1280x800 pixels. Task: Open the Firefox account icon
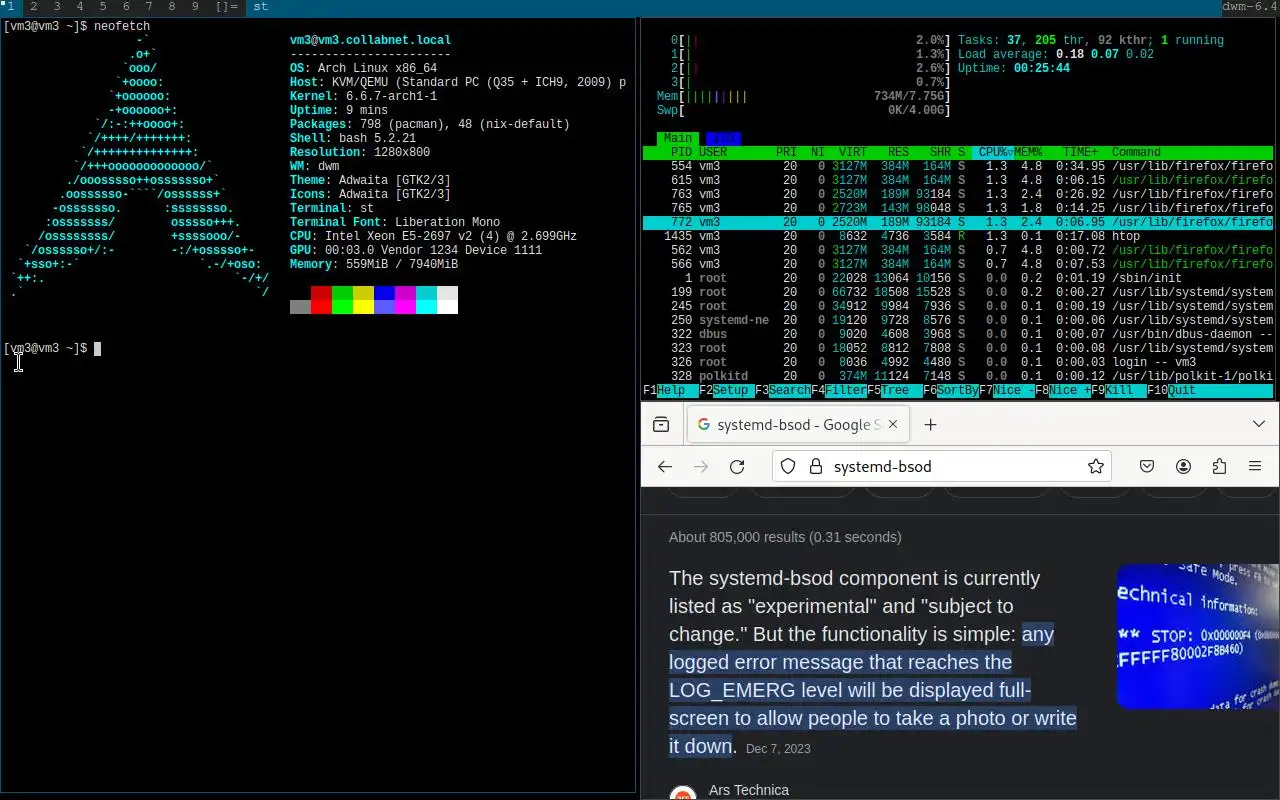tap(1183, 466)
